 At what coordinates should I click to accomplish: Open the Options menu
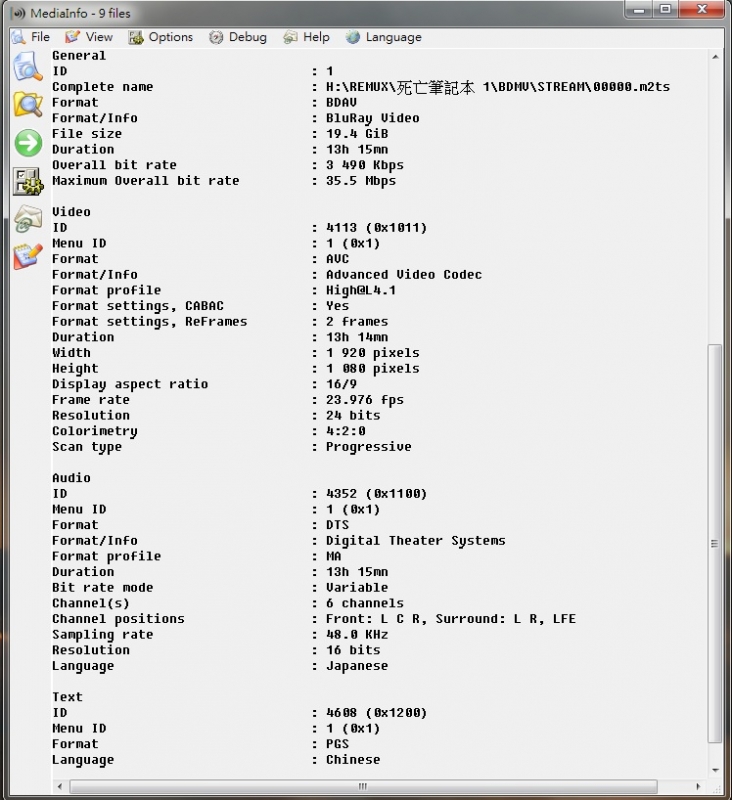tap(160, 37)
